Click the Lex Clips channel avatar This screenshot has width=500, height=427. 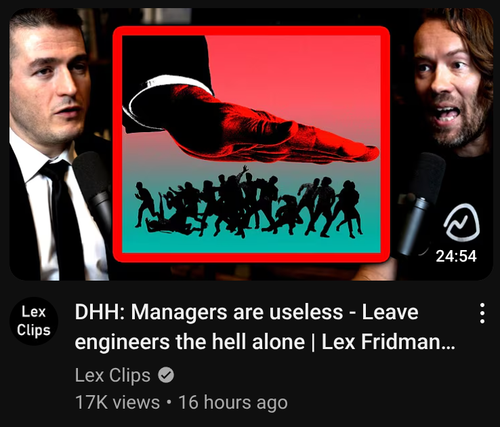34,321
